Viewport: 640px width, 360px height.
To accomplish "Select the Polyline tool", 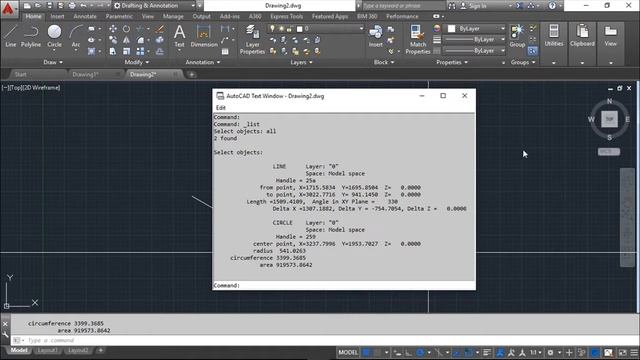I will pyautogui.click(x=31, y=36).
